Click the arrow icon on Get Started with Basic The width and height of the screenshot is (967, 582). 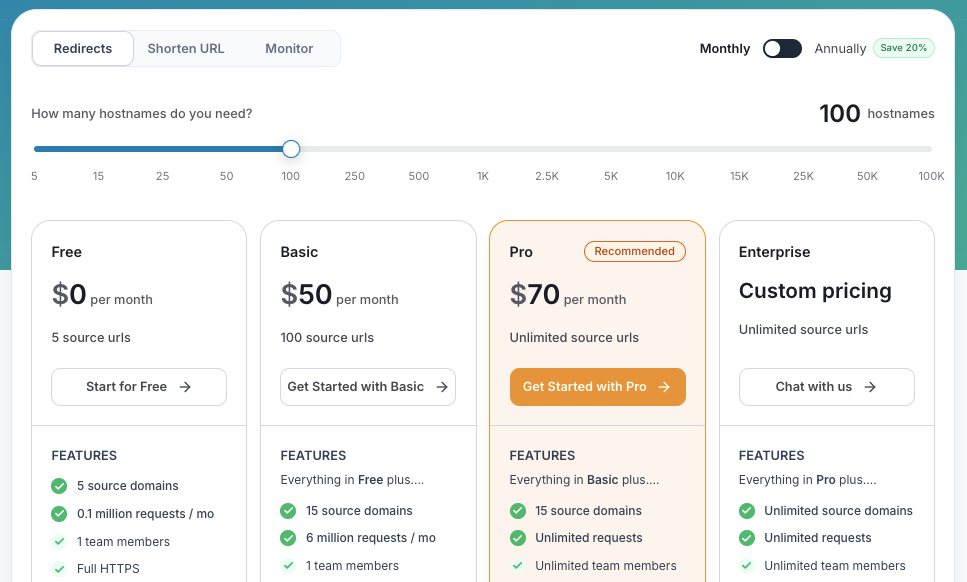(441, 387)
